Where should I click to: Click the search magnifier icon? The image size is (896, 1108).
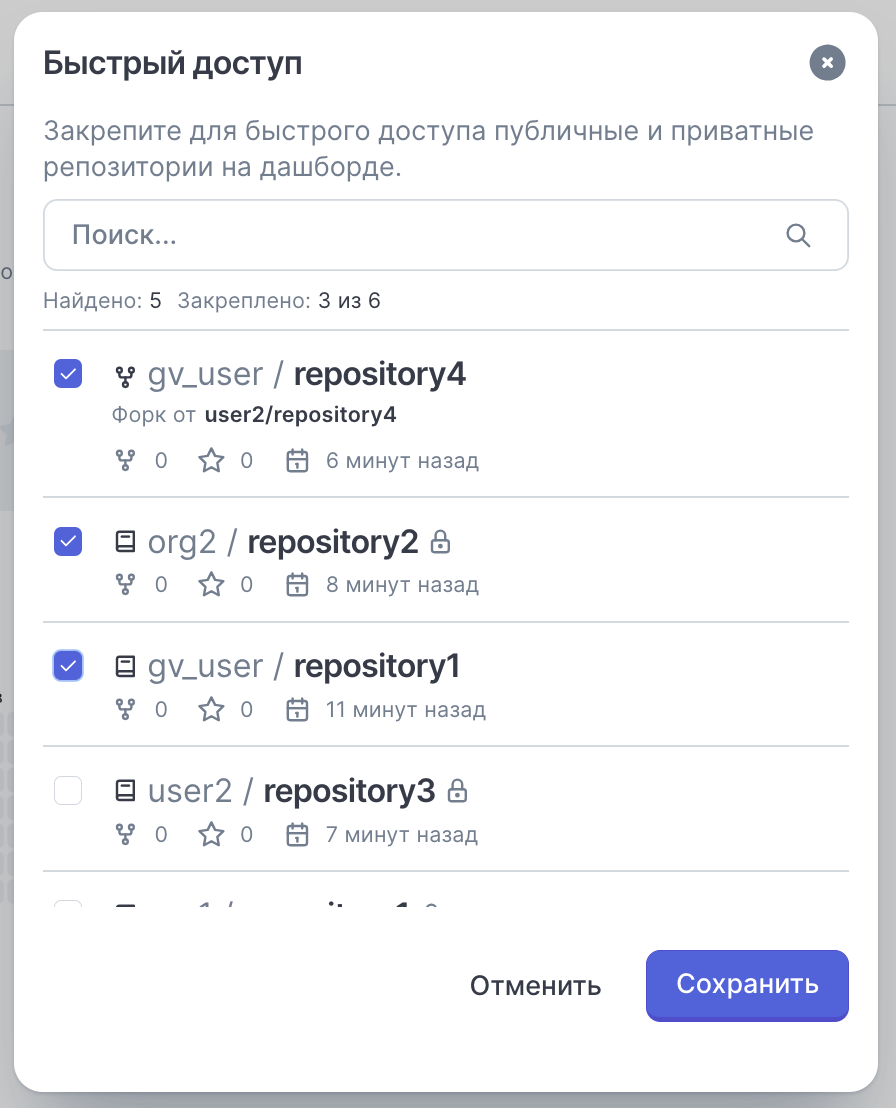pos(798,235)
